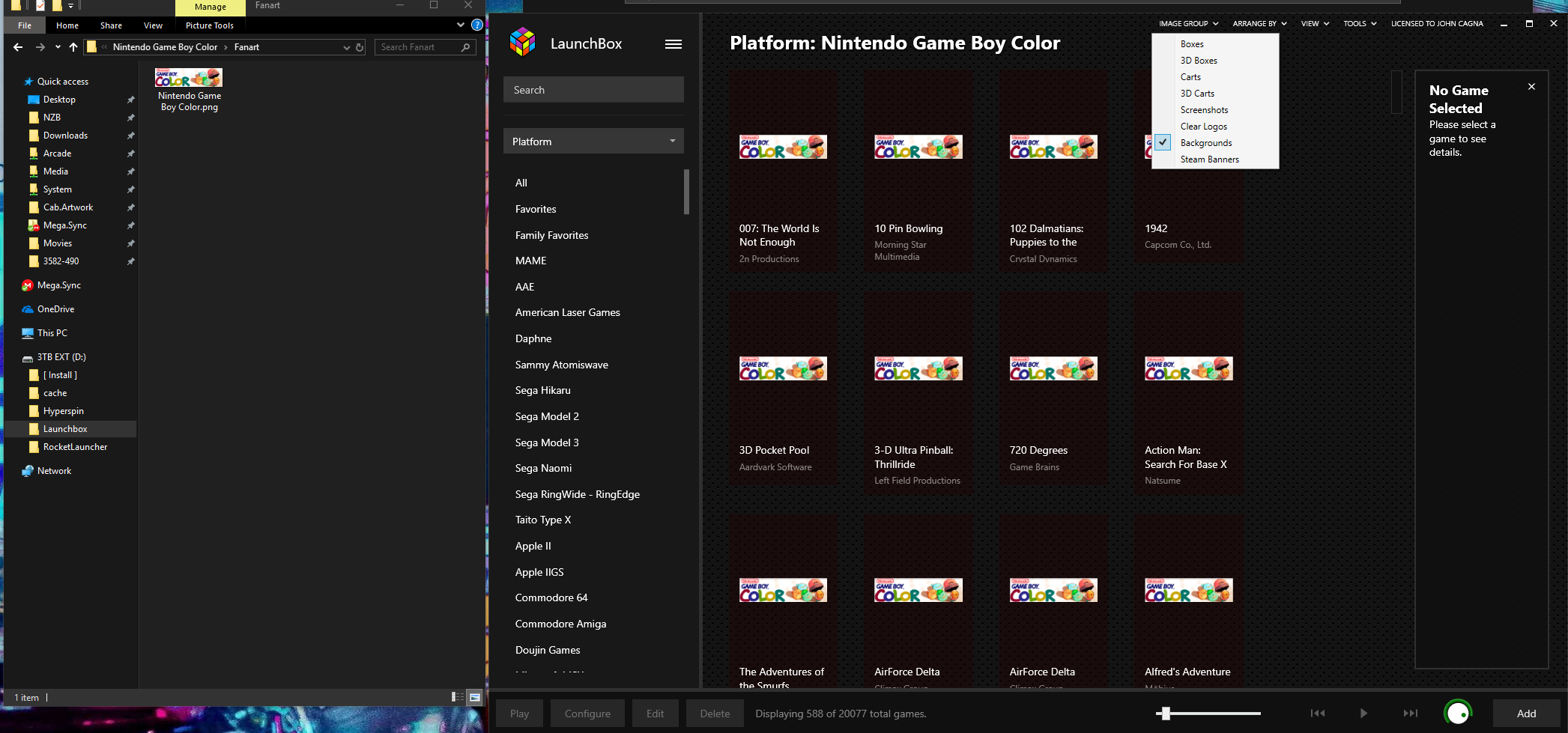Choose 3D Boxes image group
The width and height of the screenshot is (1568, 733).
coord(1199,61)
